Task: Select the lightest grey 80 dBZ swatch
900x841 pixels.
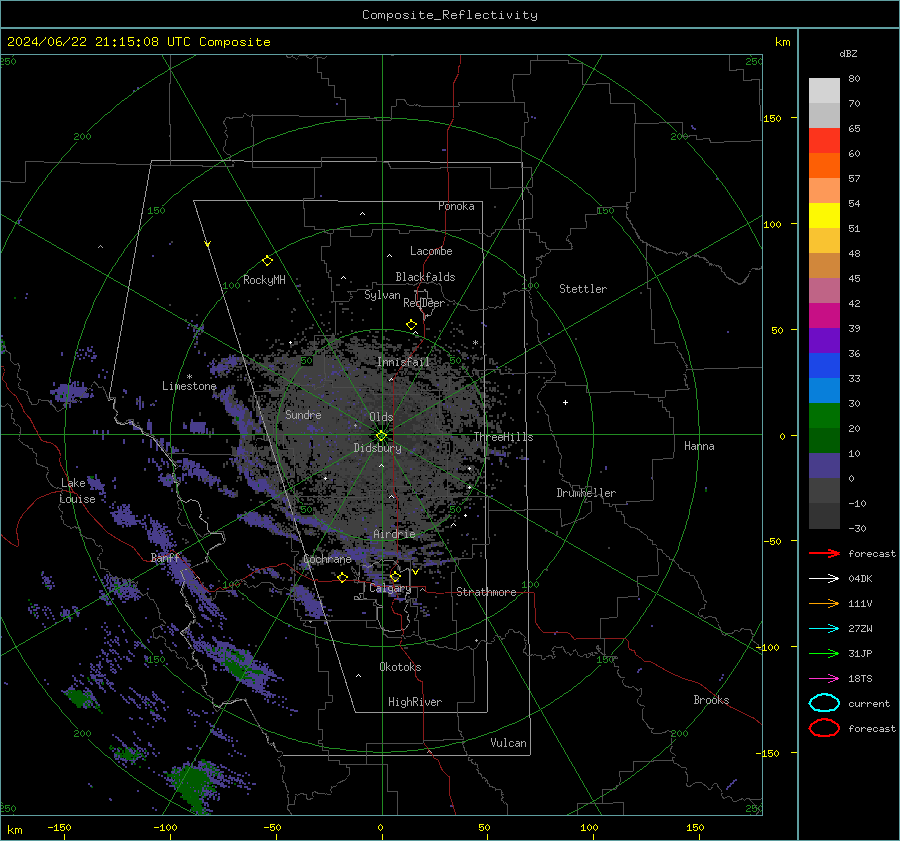Action: [824, 91]
